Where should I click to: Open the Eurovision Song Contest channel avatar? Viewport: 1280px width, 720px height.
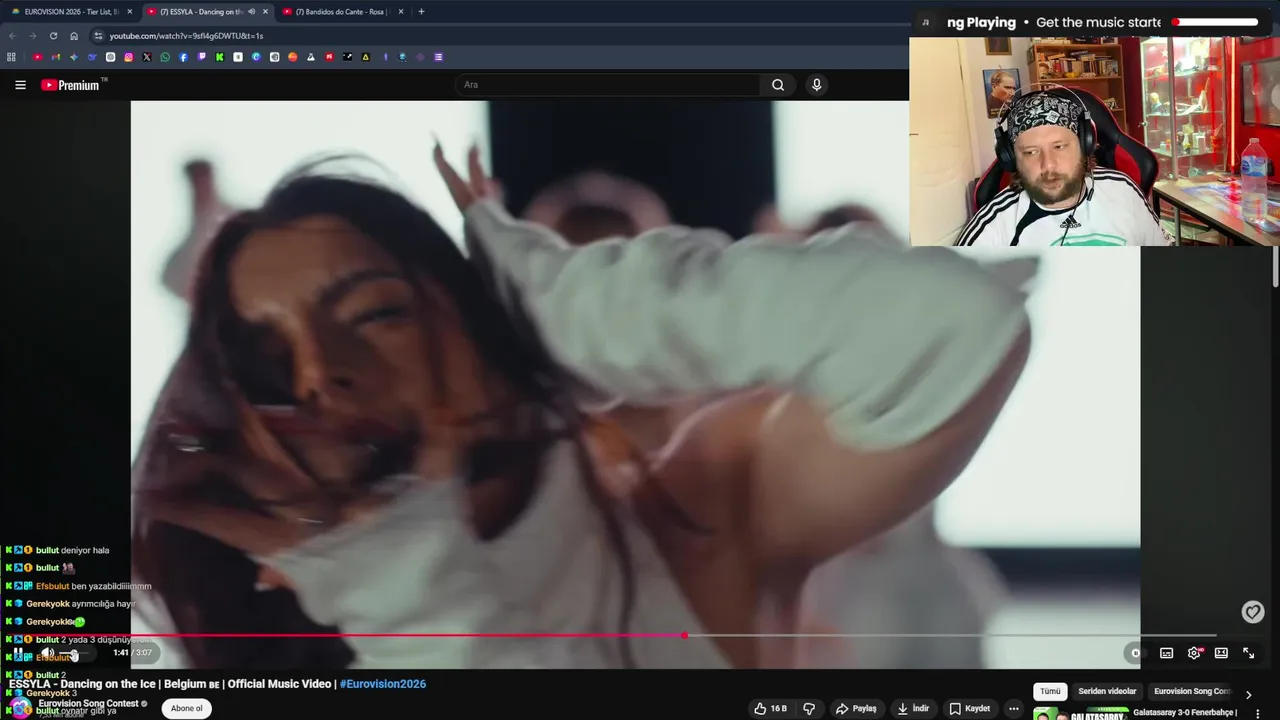[x=21, y=707]
